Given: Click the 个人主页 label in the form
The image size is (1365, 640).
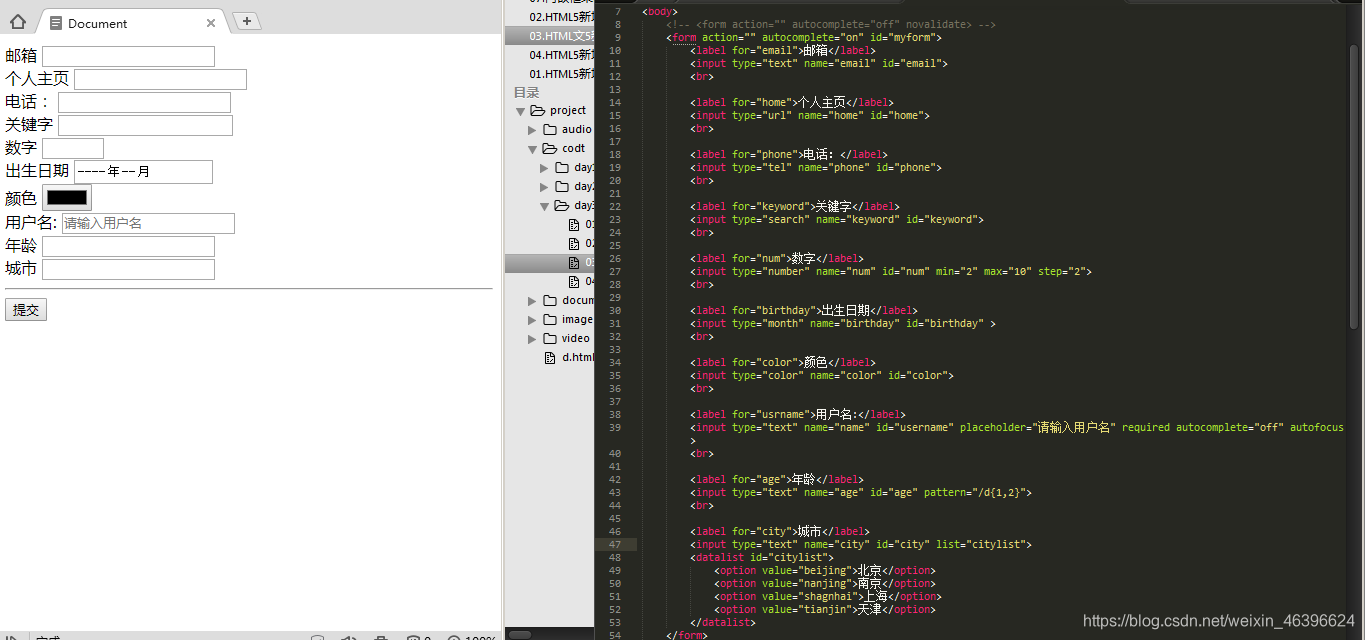Looking at the screenshot, I should coord(37,79).
